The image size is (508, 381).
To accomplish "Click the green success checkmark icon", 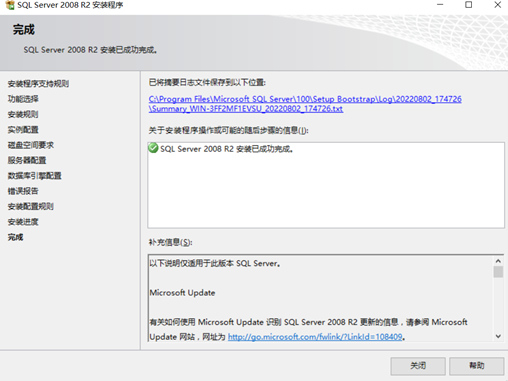I will coord(153,148).
